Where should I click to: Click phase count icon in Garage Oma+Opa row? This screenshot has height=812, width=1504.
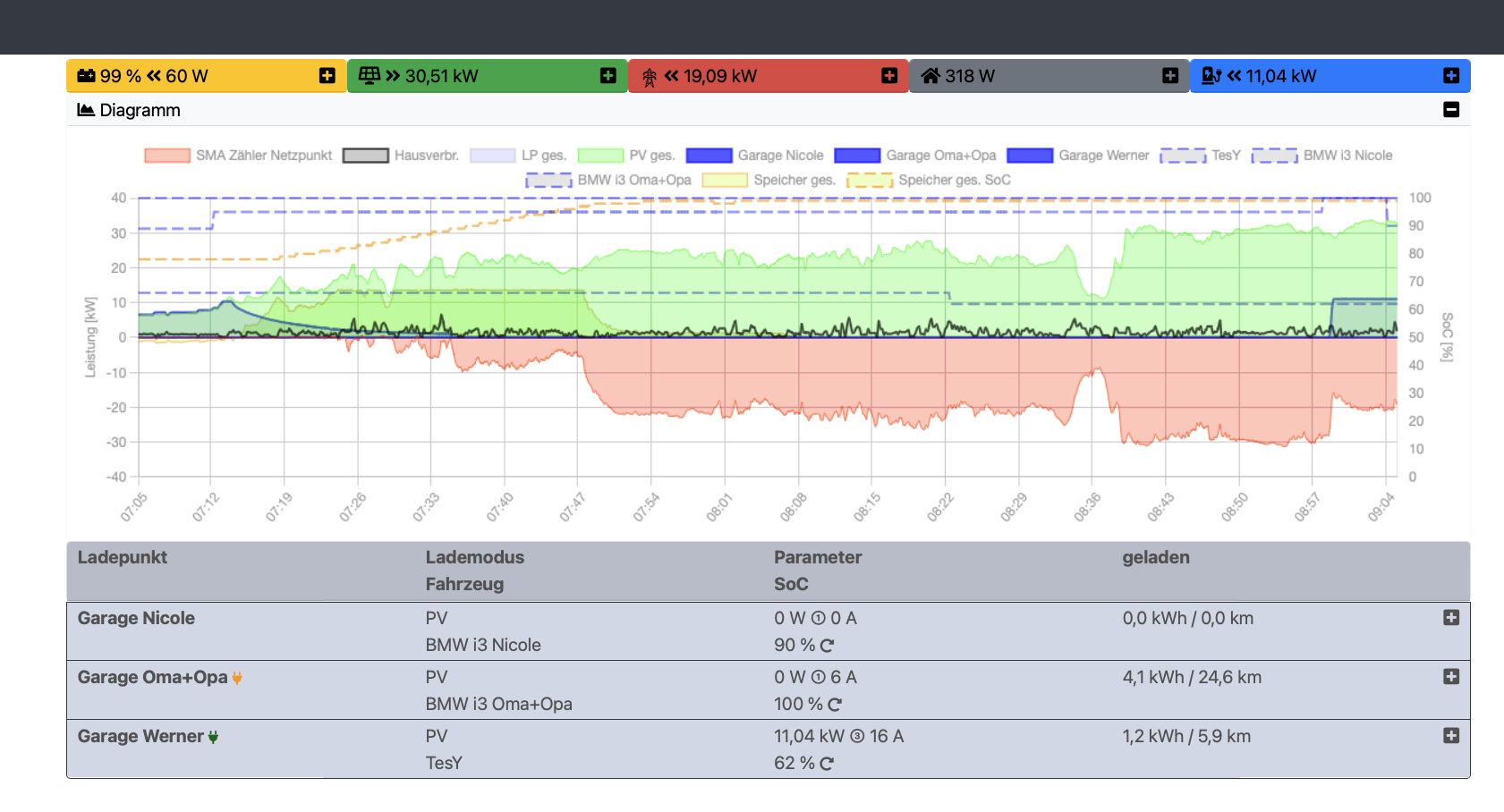point(818,677)
